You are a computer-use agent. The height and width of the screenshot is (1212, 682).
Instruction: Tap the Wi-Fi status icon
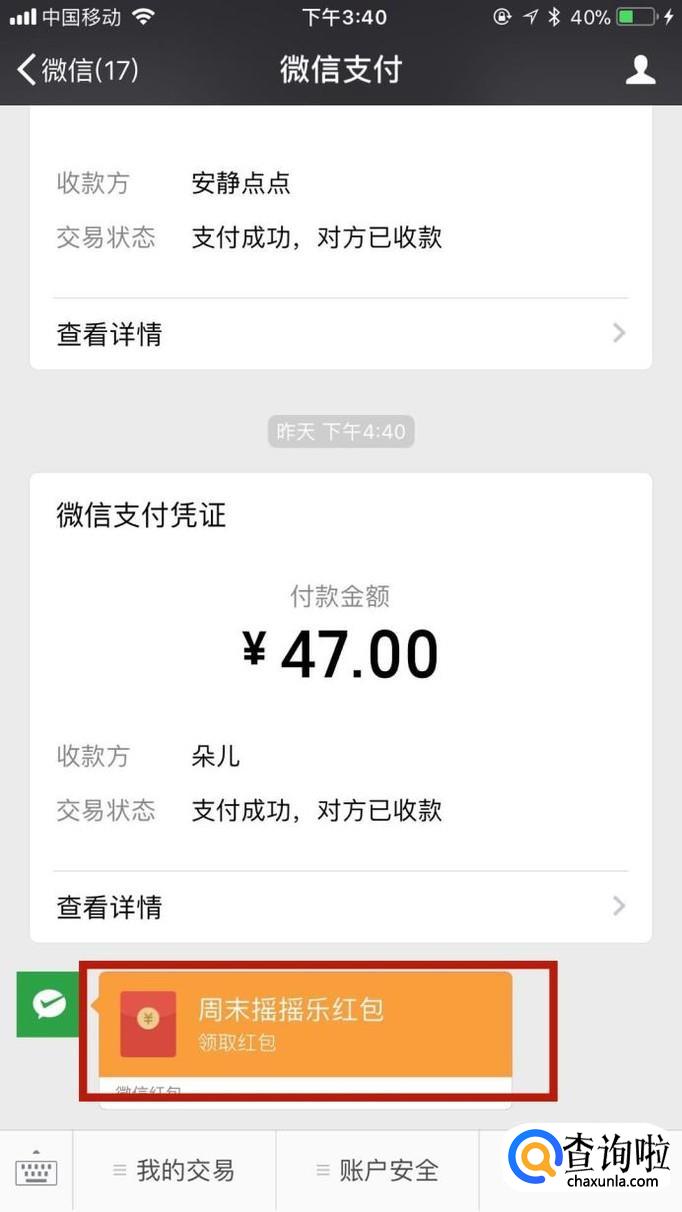(x=144, y=17)
